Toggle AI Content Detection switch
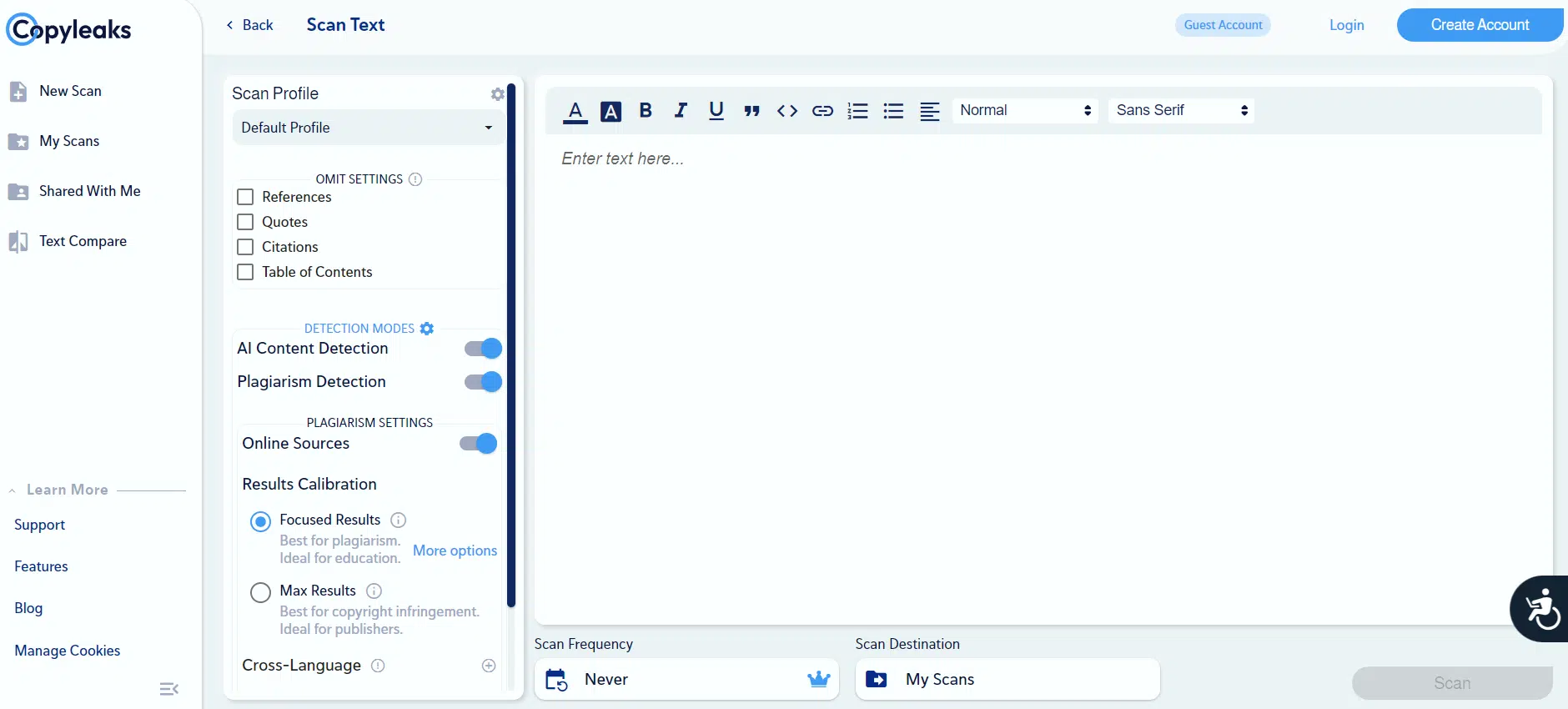This screenshot has width=1568, height=709. coord(483,349)
